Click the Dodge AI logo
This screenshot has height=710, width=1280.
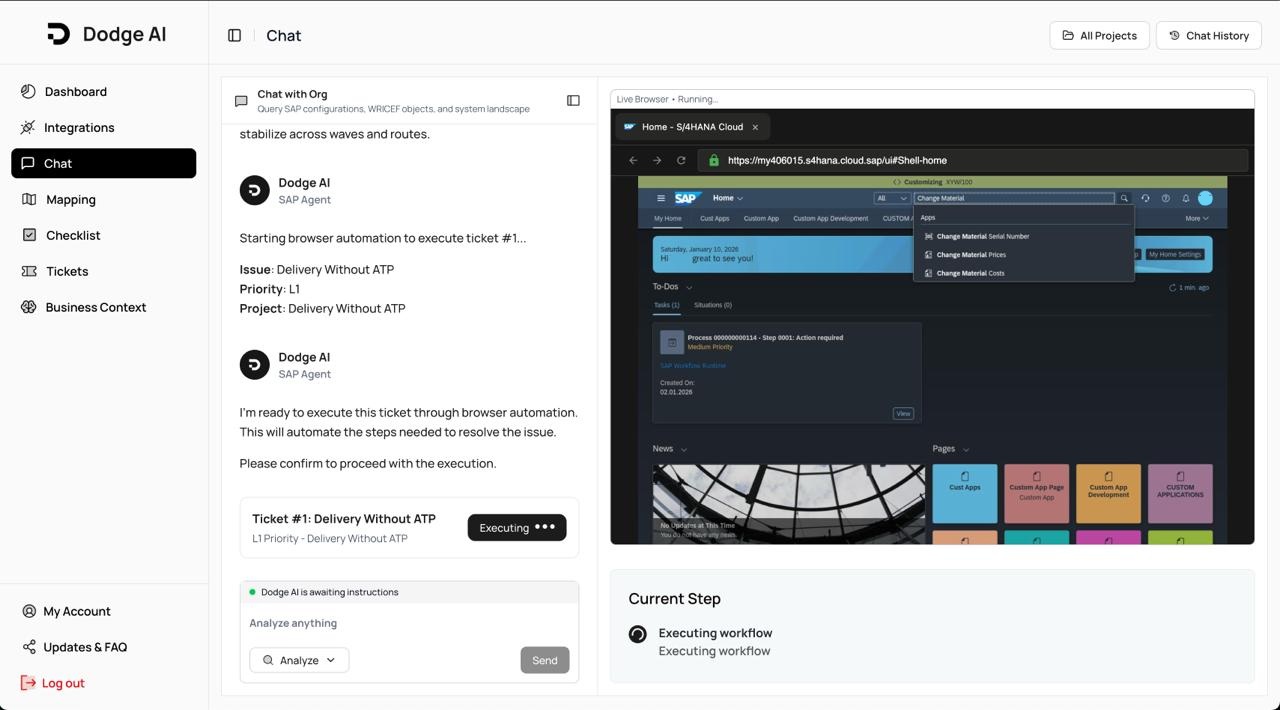[x=106, y=34]
